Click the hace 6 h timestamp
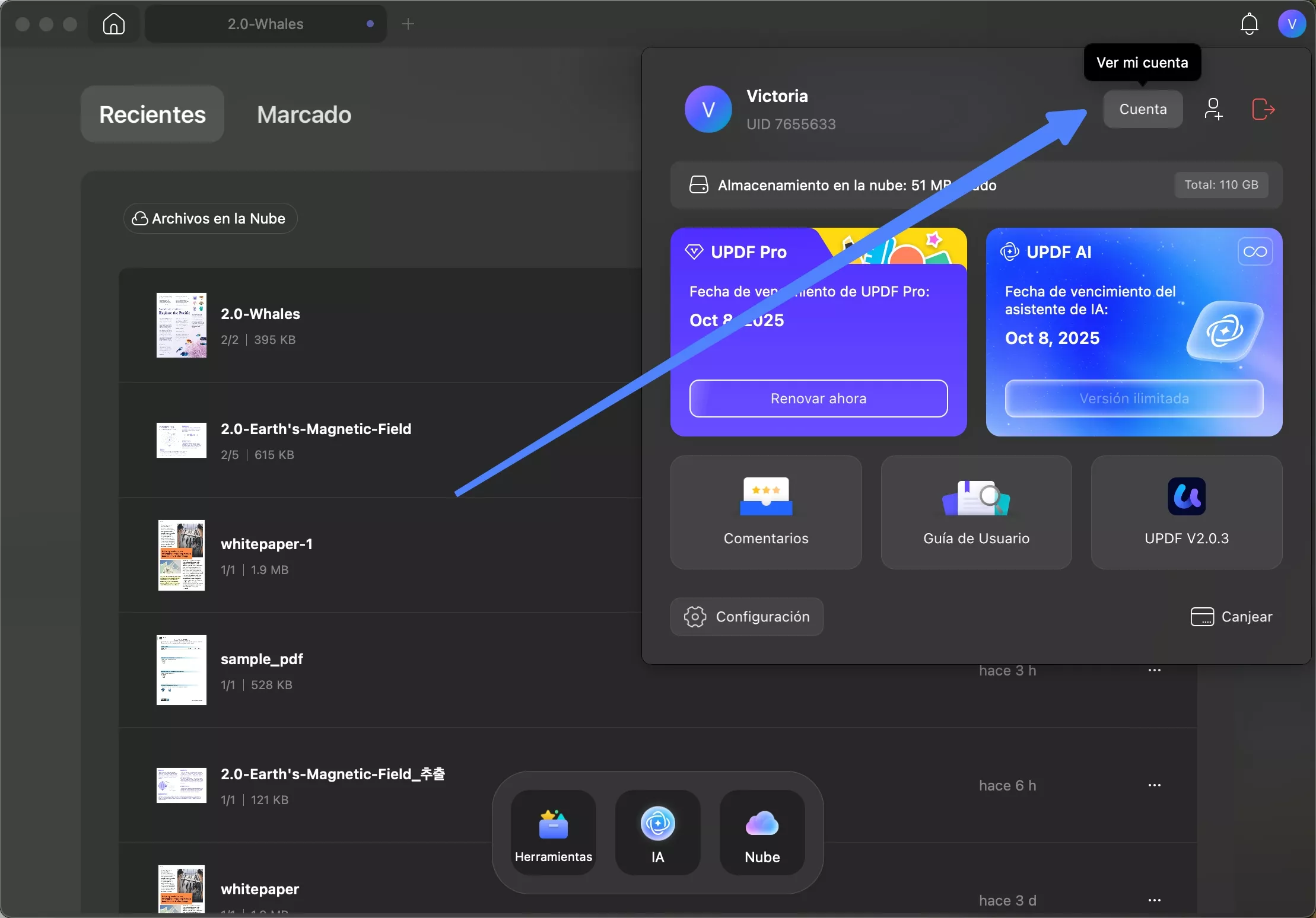The width and height of the screenshot is (1316, 918). [1007, 785]
